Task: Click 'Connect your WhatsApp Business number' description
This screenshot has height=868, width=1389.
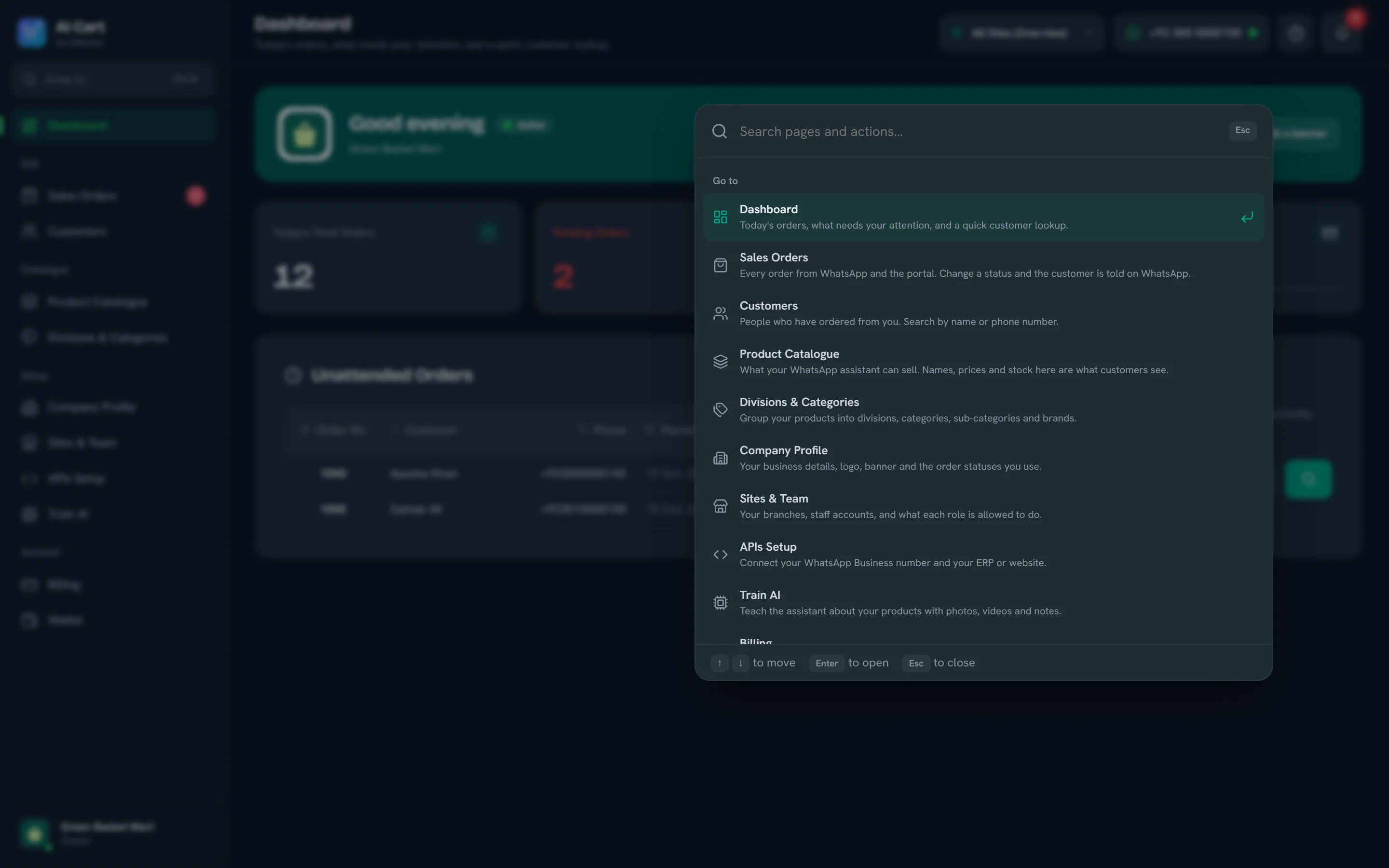Action: click(893, 563)
